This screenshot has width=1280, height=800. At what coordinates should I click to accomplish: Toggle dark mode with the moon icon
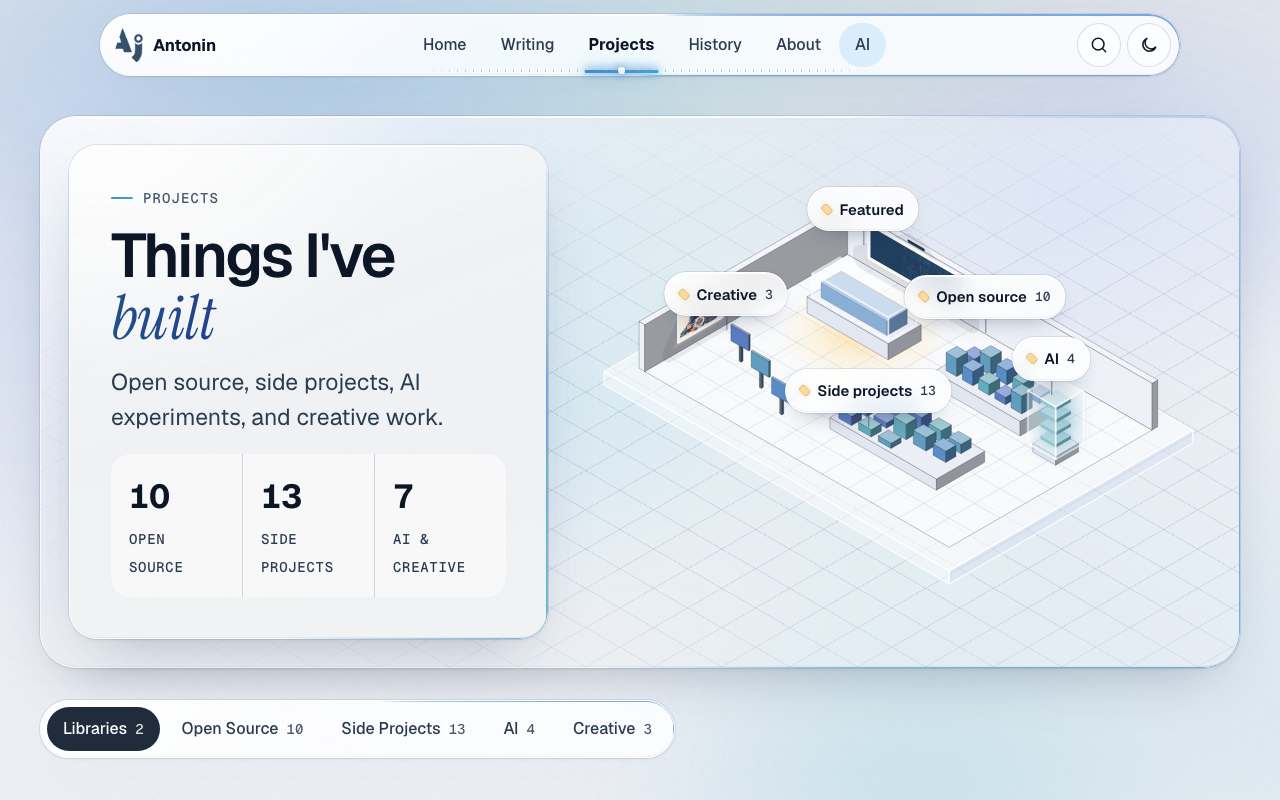pyautogui.click(x=1149, y=45)
